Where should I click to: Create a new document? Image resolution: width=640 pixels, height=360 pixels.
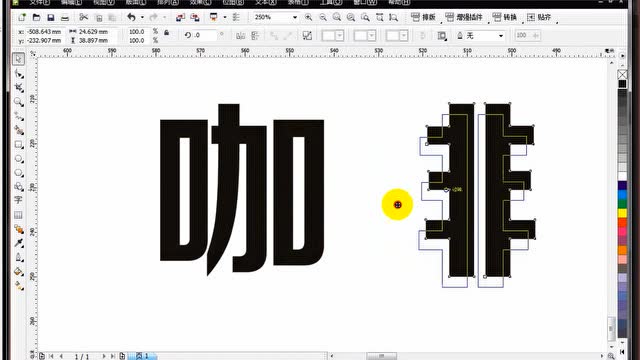click(22, 18)
